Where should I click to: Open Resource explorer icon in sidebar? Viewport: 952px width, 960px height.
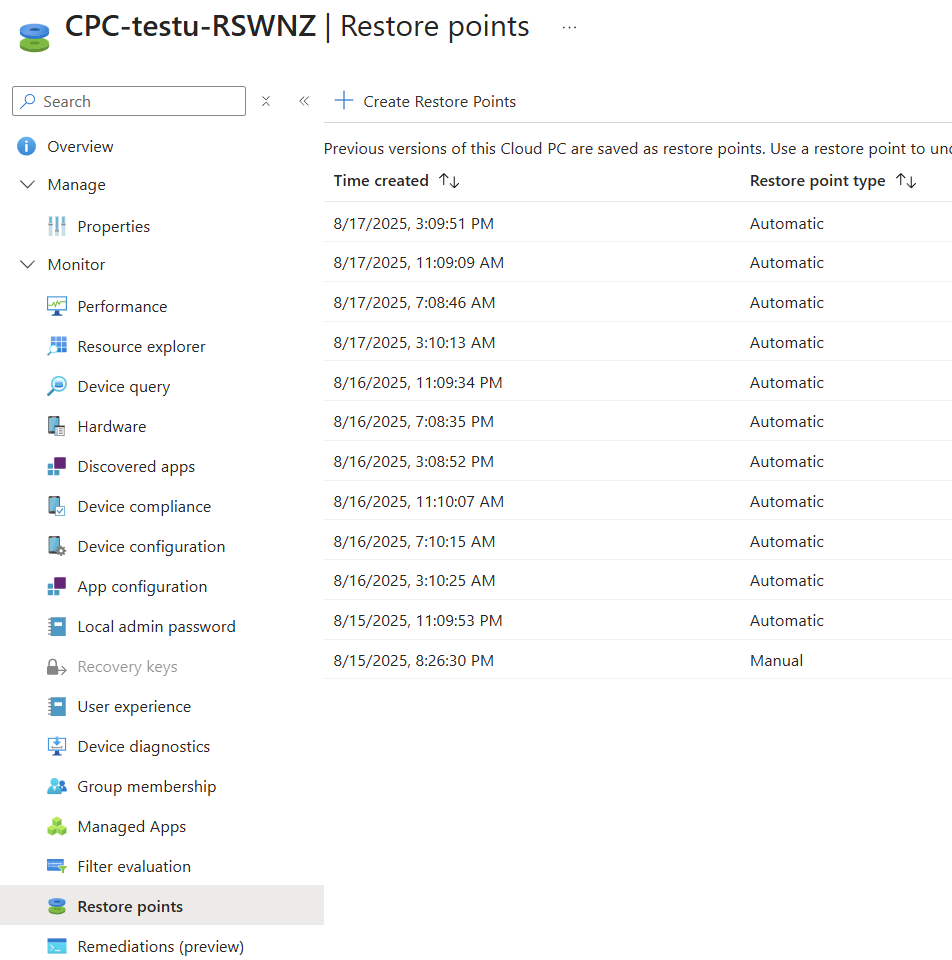(57, 346)
